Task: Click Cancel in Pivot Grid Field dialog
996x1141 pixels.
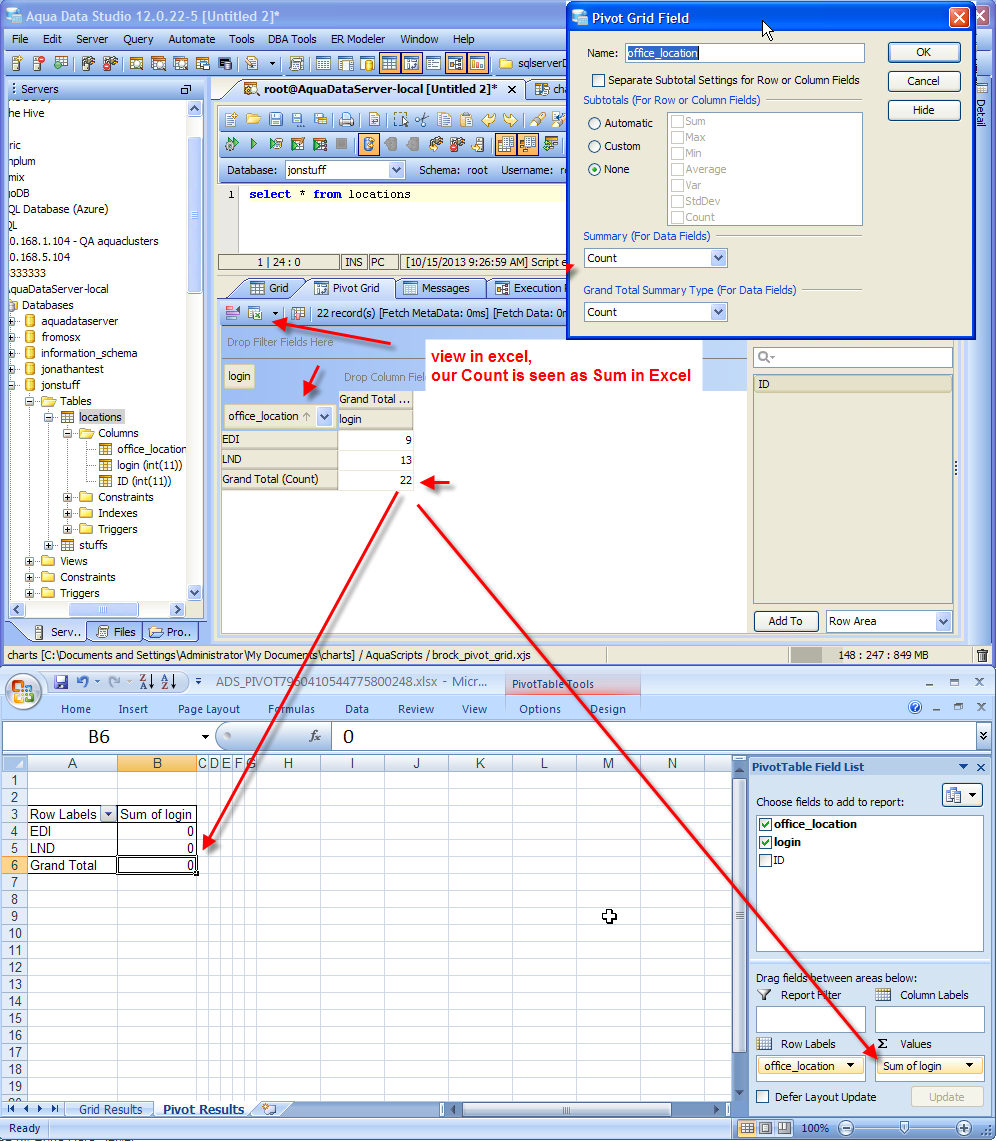Action: pyautogui.click(x=923, y=82)
